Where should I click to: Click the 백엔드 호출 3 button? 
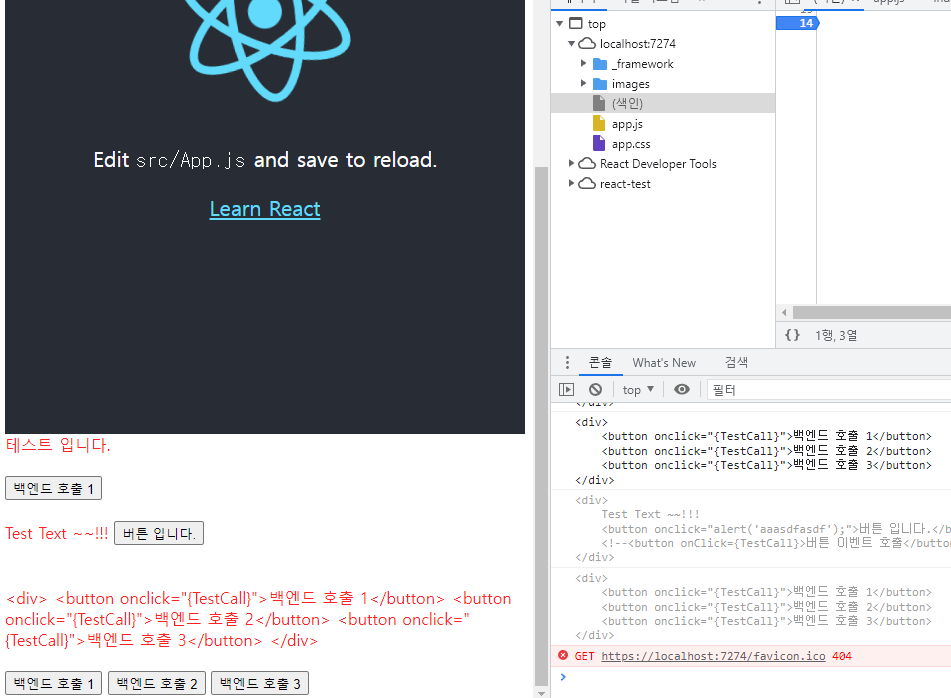pos(260,683)
